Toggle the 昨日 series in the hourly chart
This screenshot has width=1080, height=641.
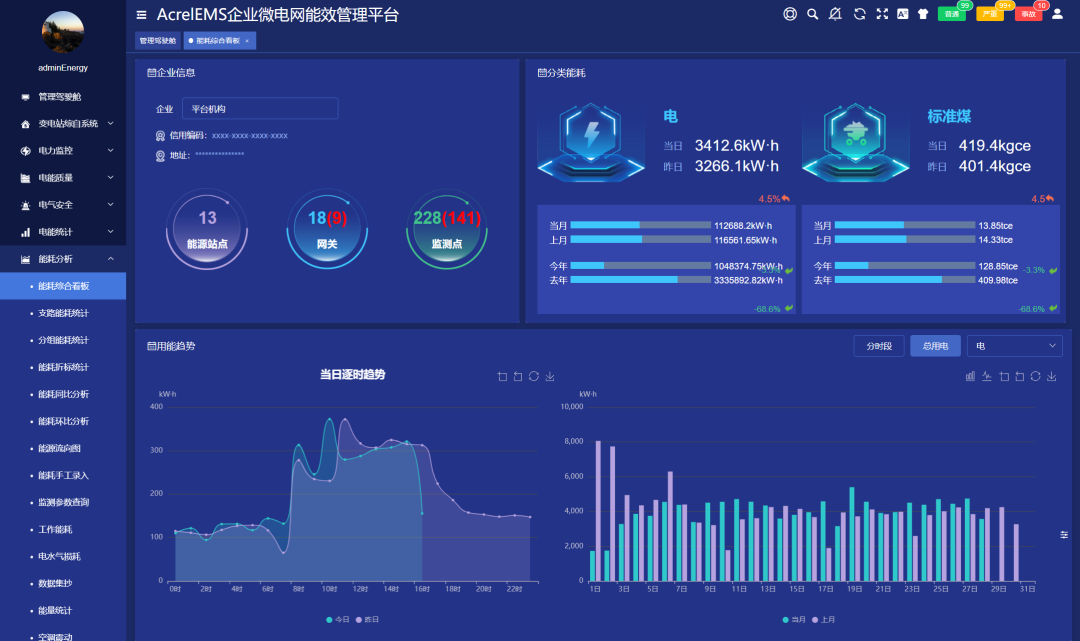point(371,621)
